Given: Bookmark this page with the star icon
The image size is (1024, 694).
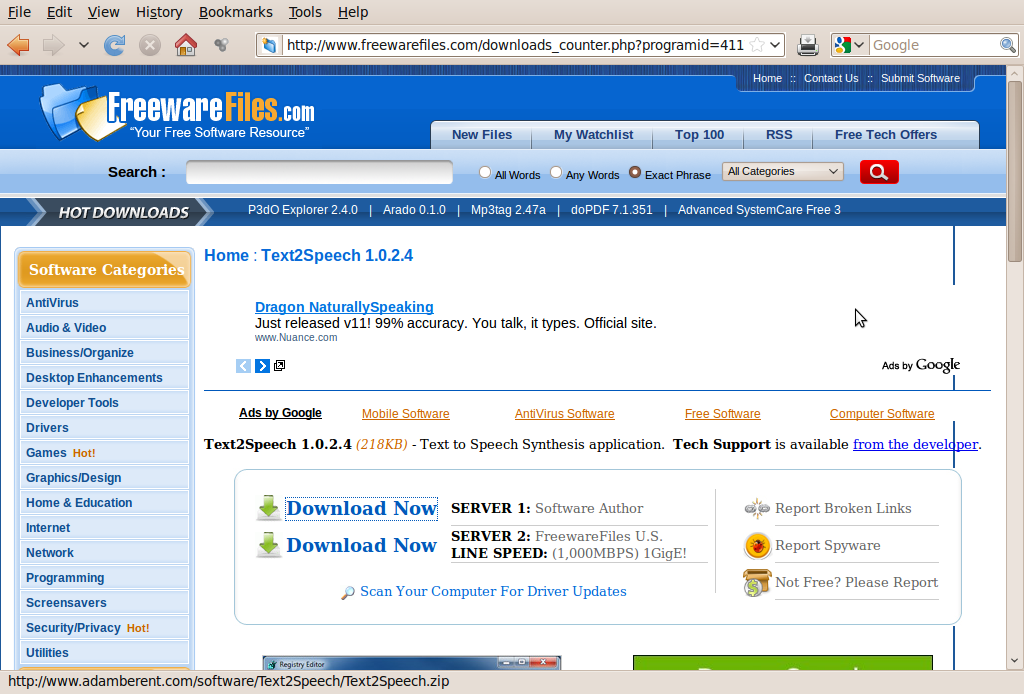Looking at the screenshot, I should (757, 45).
